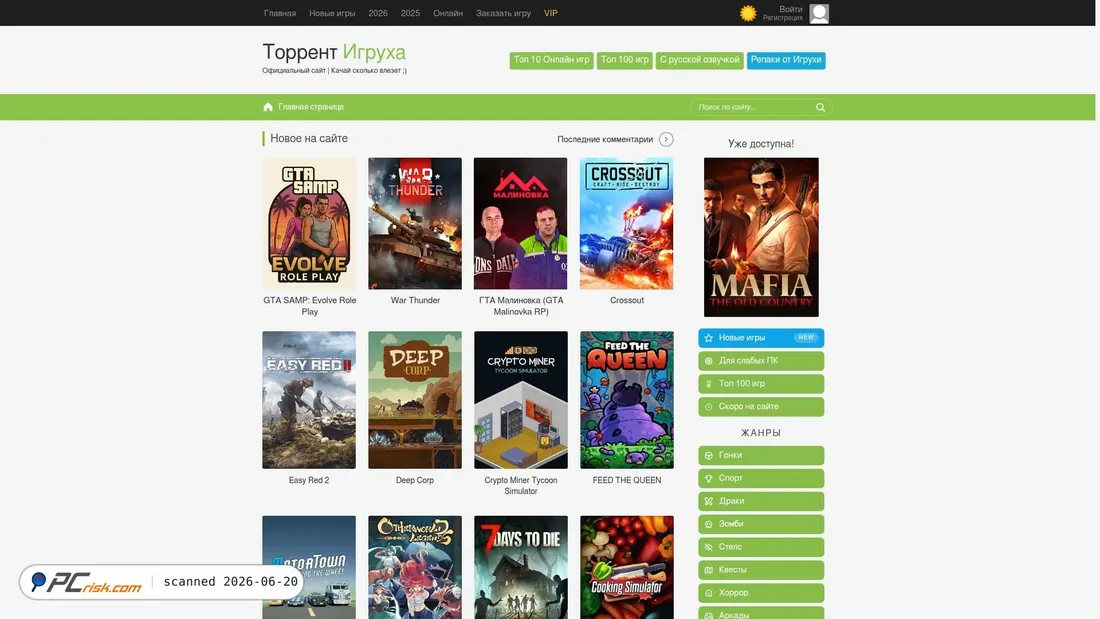The image size is (1100, 619).
Task: Click the wheel icon beside Гонки
Action: (709, 455)
